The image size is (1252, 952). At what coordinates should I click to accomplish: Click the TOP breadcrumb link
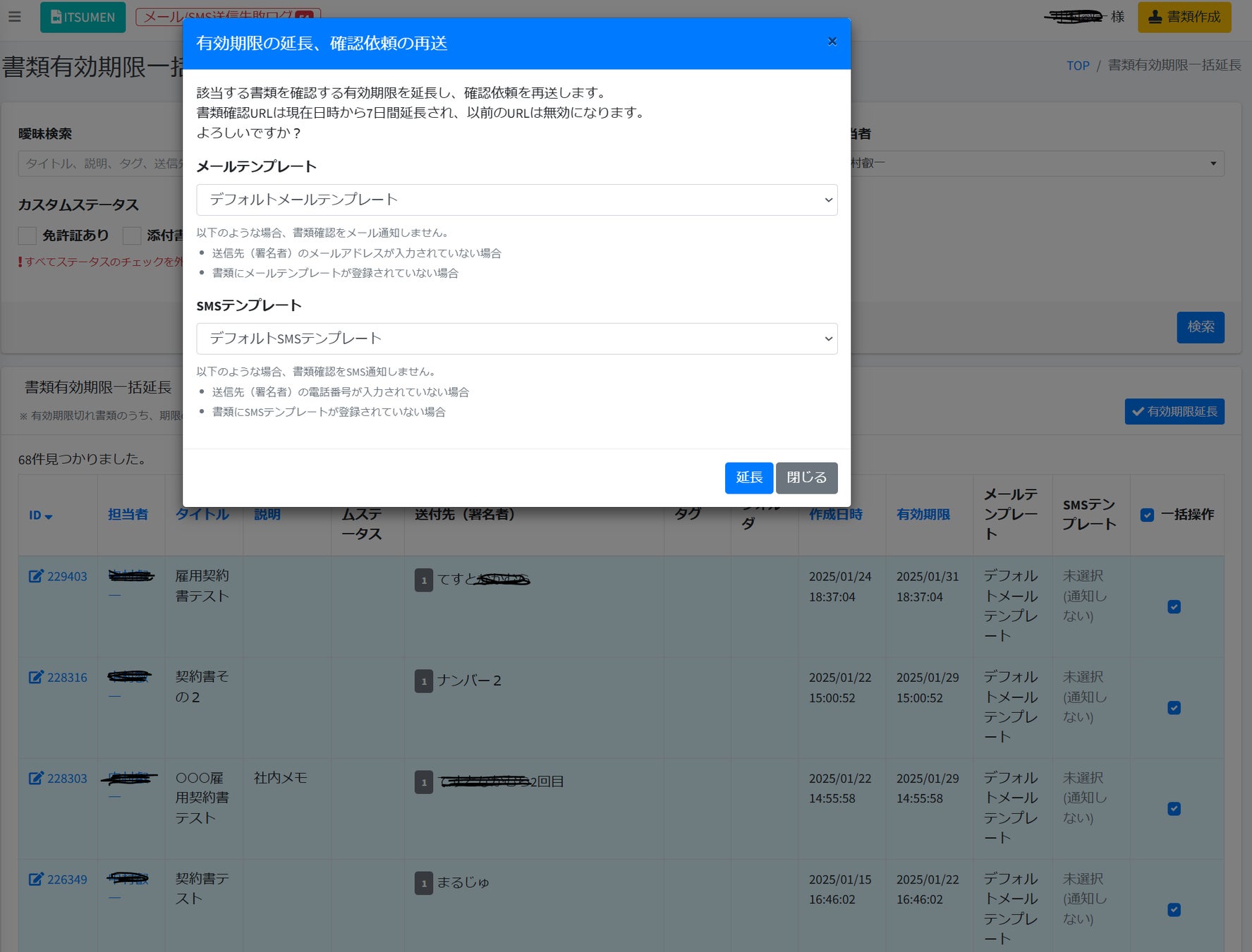click(1078, 66)
